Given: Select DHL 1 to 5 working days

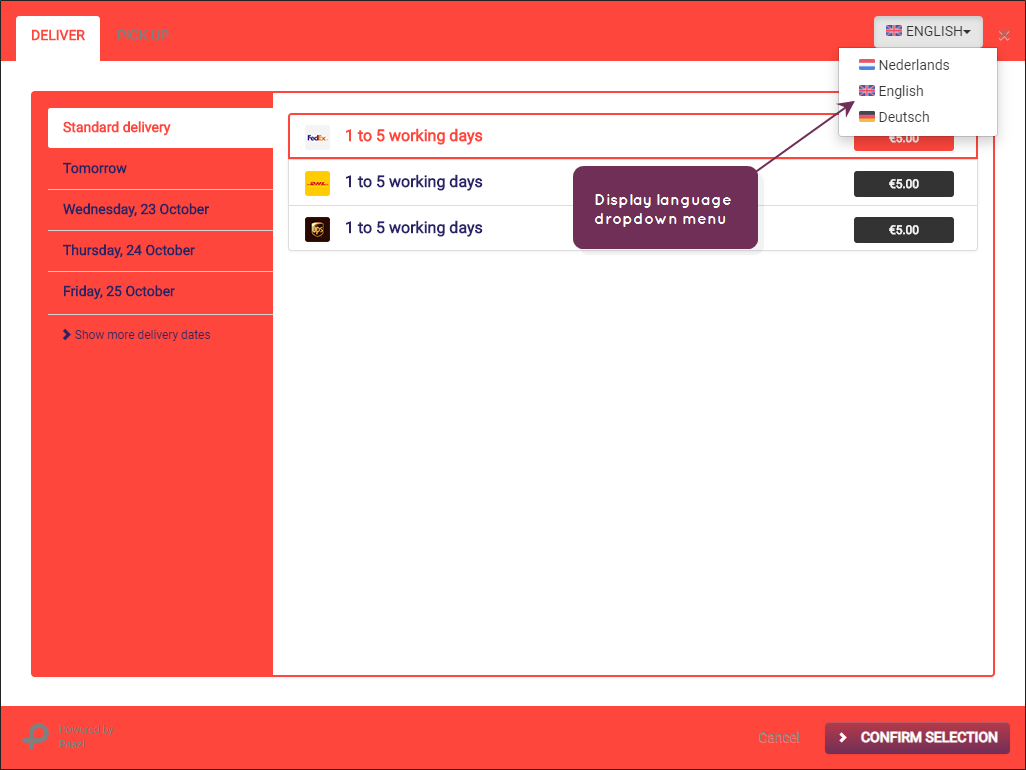Looking at the screenshot, I should tap(632, 183).
